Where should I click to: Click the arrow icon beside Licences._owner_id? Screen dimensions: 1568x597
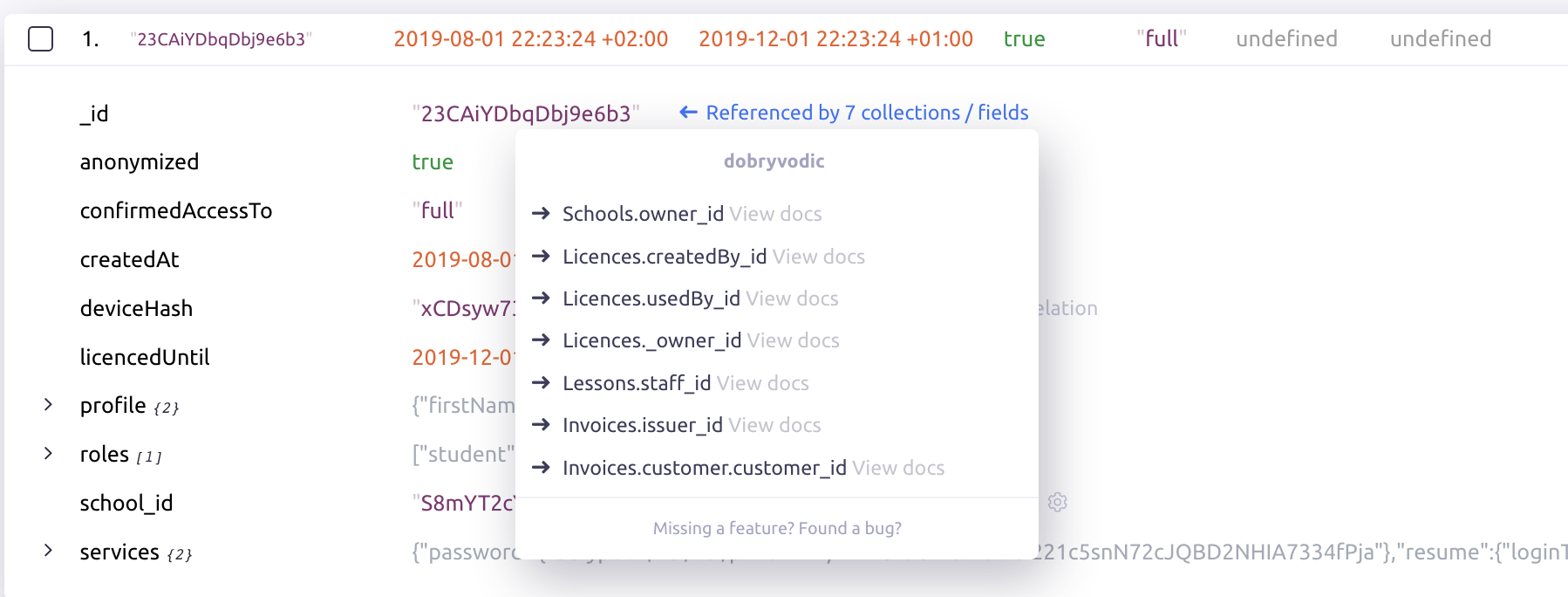[541, 340]
